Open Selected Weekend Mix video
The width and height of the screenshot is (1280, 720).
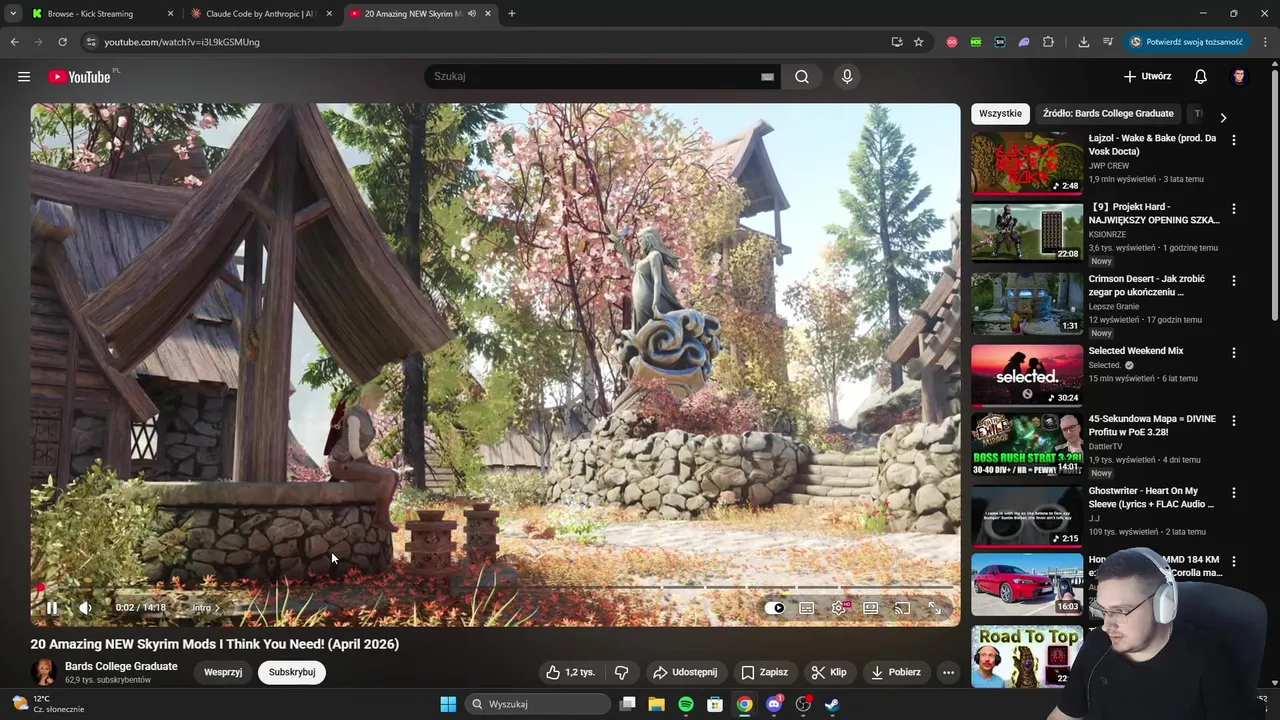coord(1136,351)
